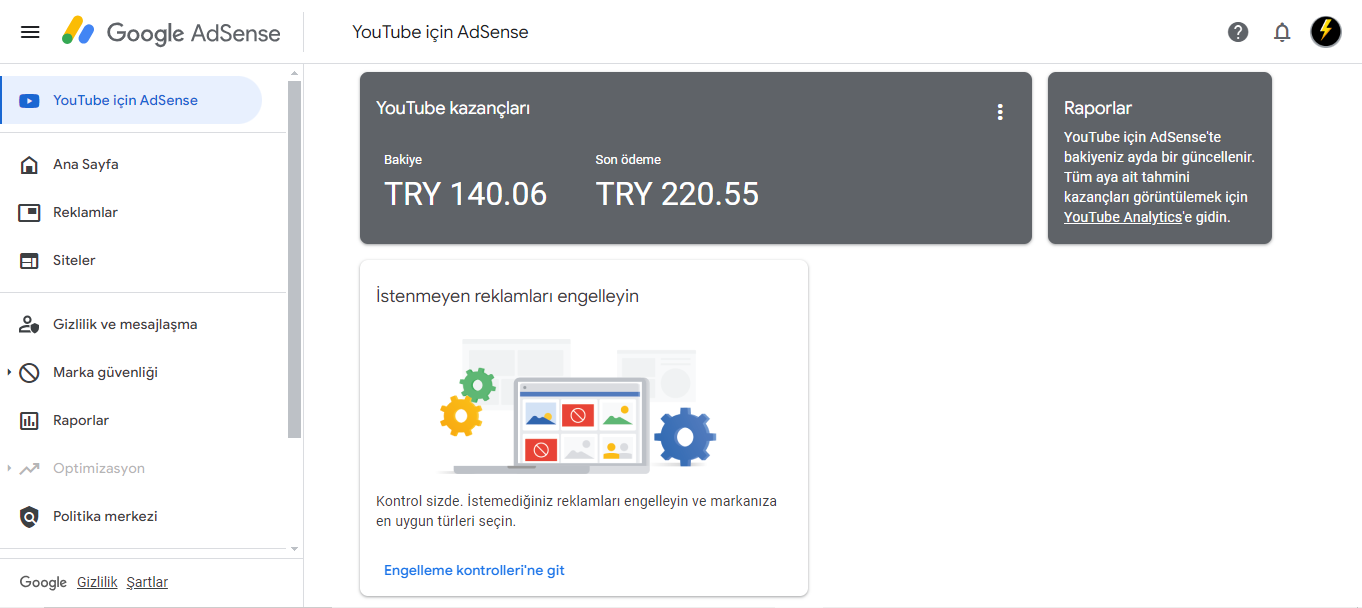This screenshot has width=1362, height=608.
Task: Open the account profile avatar
Action: 1326,32
